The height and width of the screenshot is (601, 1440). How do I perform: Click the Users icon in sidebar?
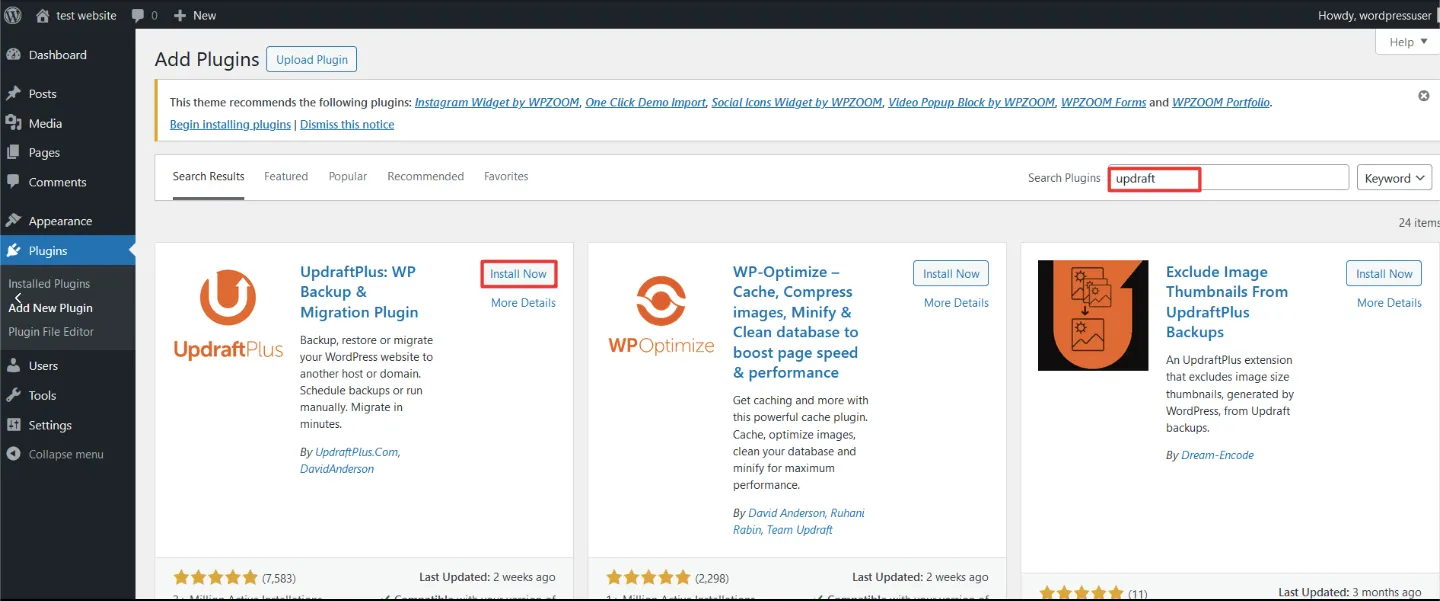click(13, 366)
